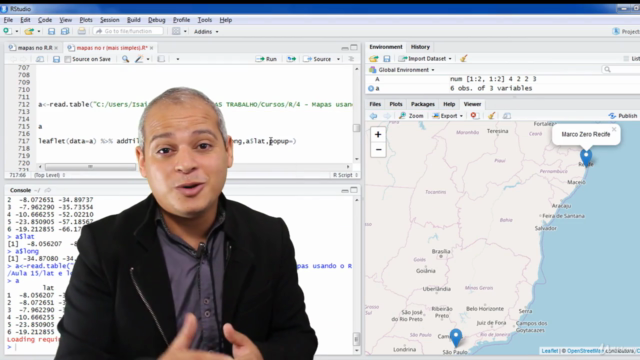Click the Print icon in main toolbar
Image resolution: width=640 pixels, height=360 pixels.
pos(82,31)
